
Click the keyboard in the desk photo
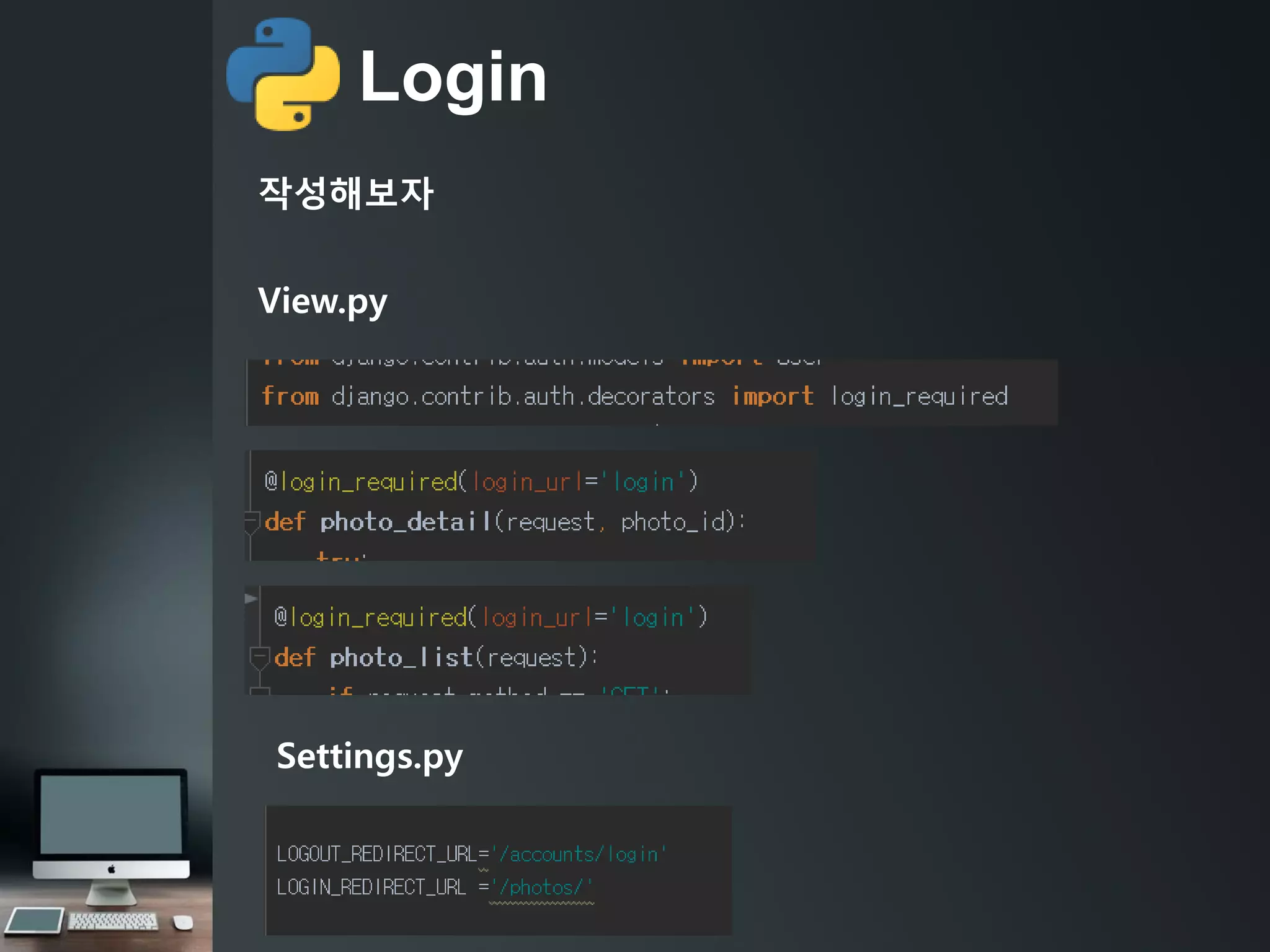click(x=113, y=921)
